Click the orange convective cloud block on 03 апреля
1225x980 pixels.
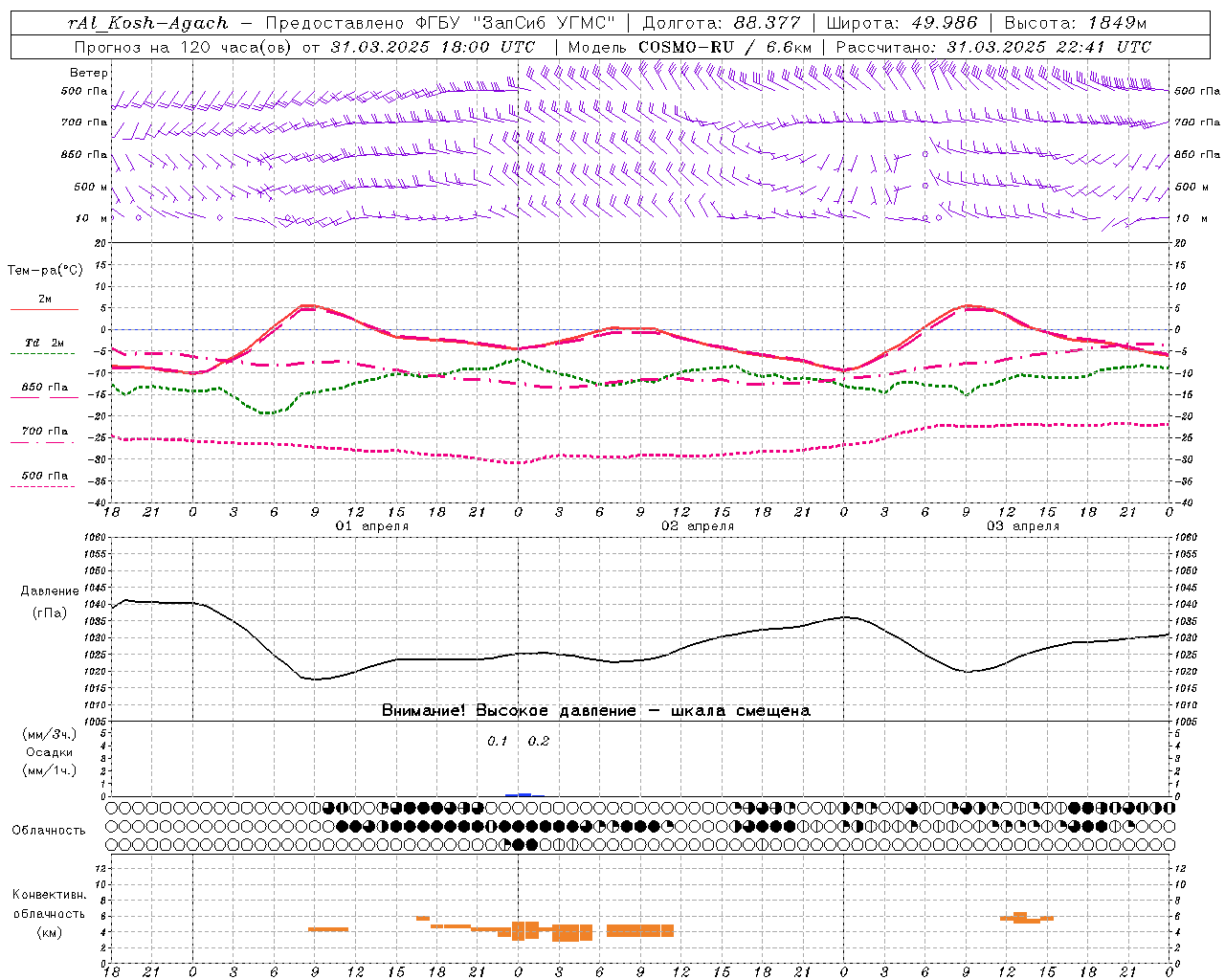[x=1026, y=918]
